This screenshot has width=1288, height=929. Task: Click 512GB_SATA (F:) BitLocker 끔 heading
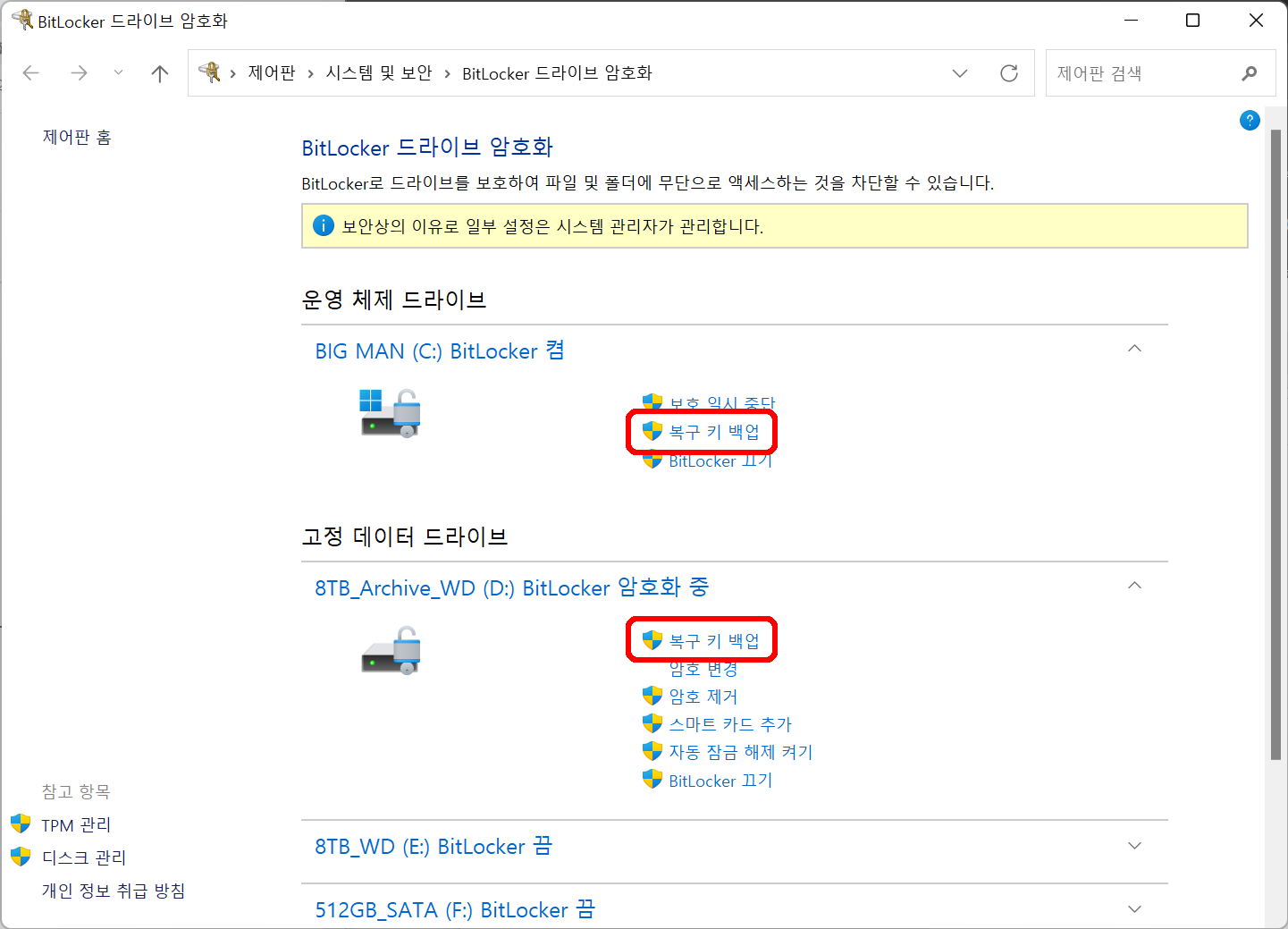point(455,910)
